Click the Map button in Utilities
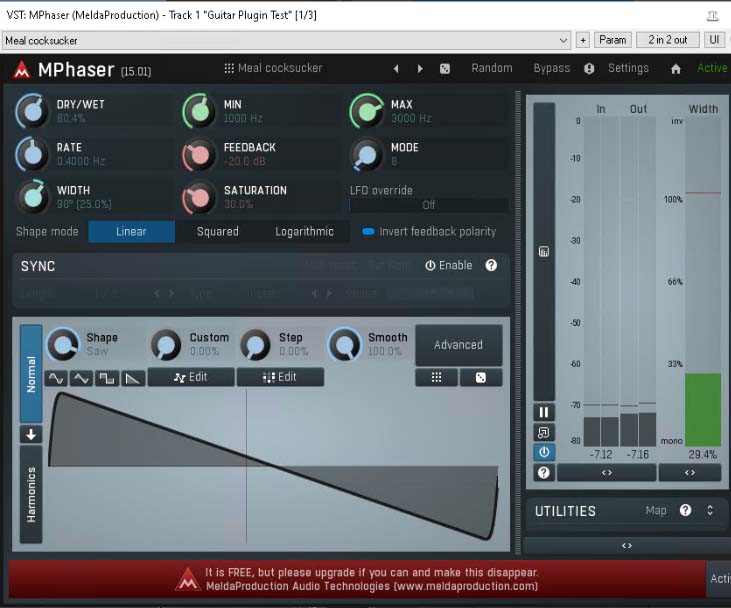The image size is (731, 608). [656, 511]
